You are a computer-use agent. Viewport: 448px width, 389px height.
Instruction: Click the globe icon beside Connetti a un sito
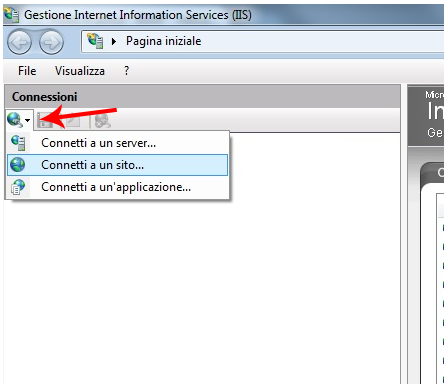pos(18,165)
